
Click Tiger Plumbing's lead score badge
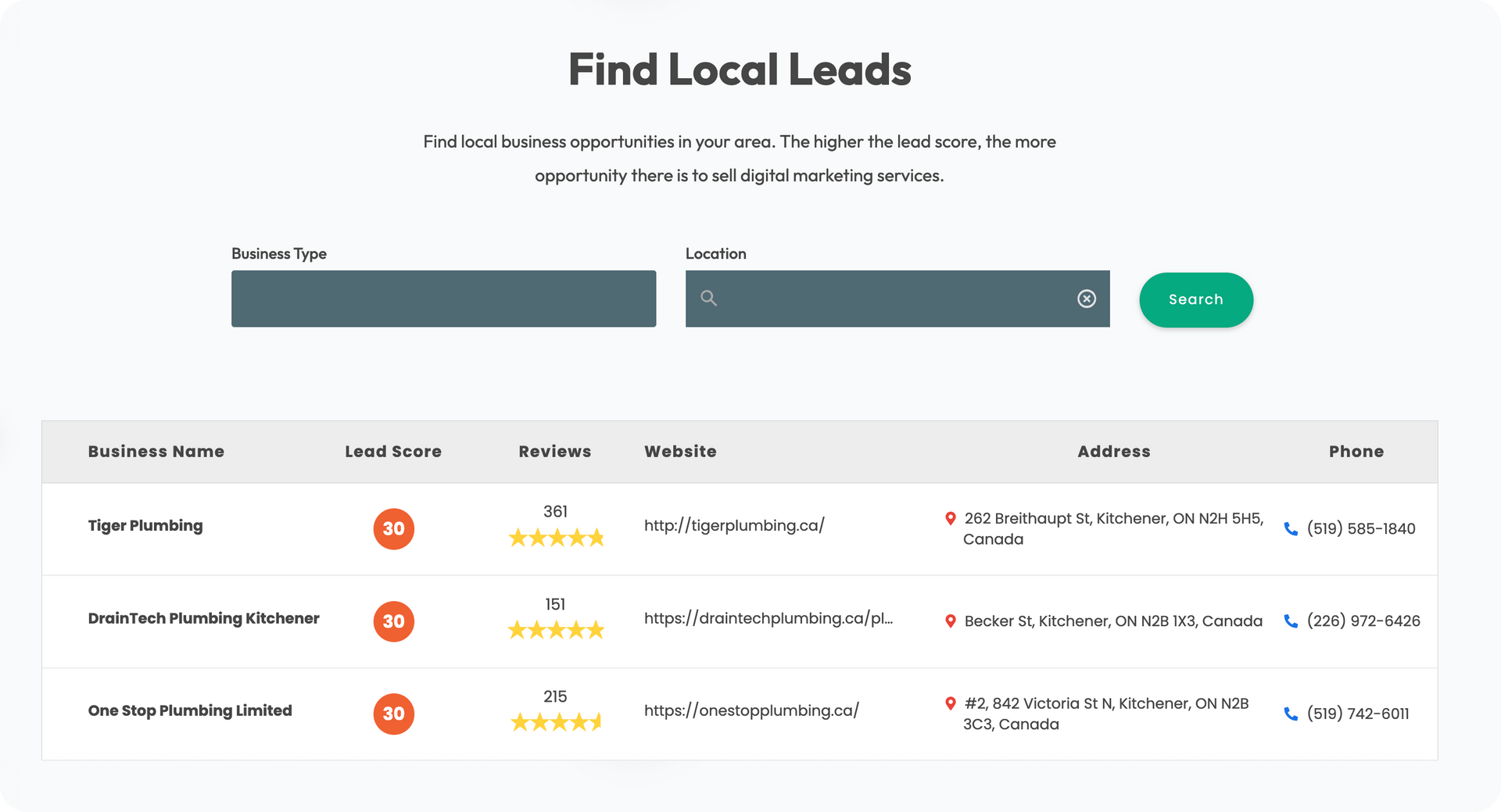(x=393, y=529)
